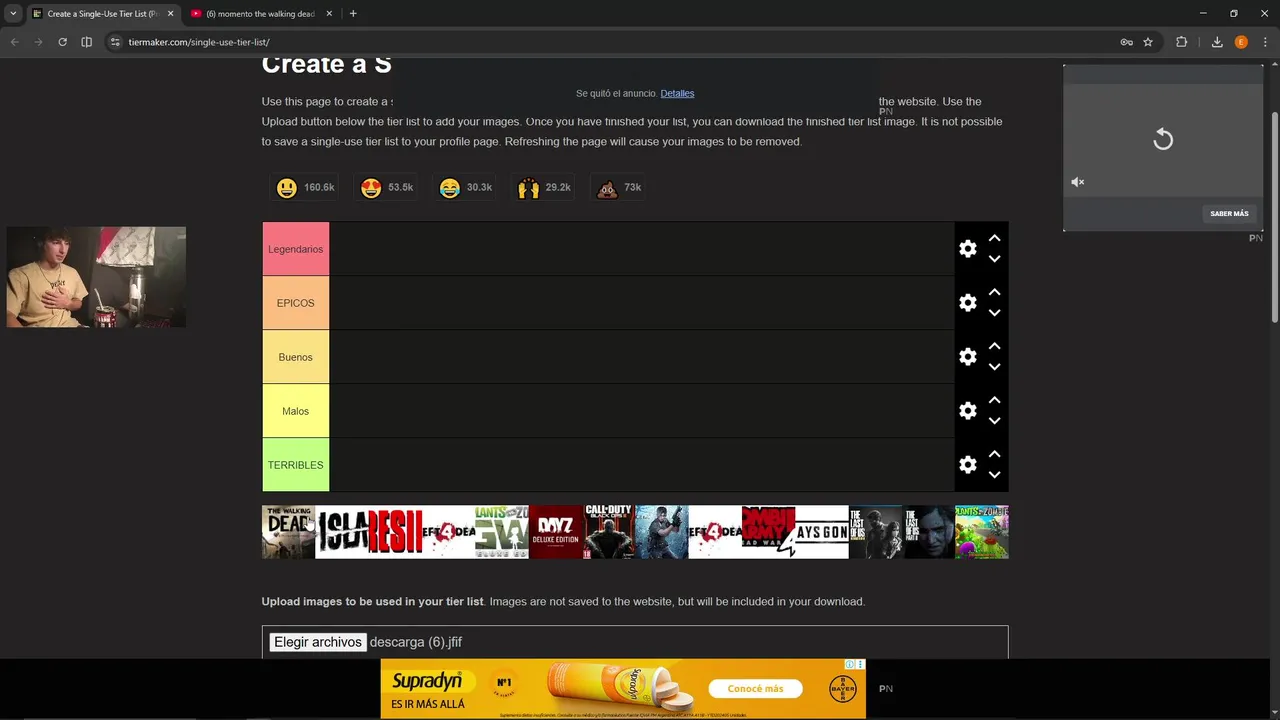React with heart-eyes emoji 53.5k

pos(387,188)
